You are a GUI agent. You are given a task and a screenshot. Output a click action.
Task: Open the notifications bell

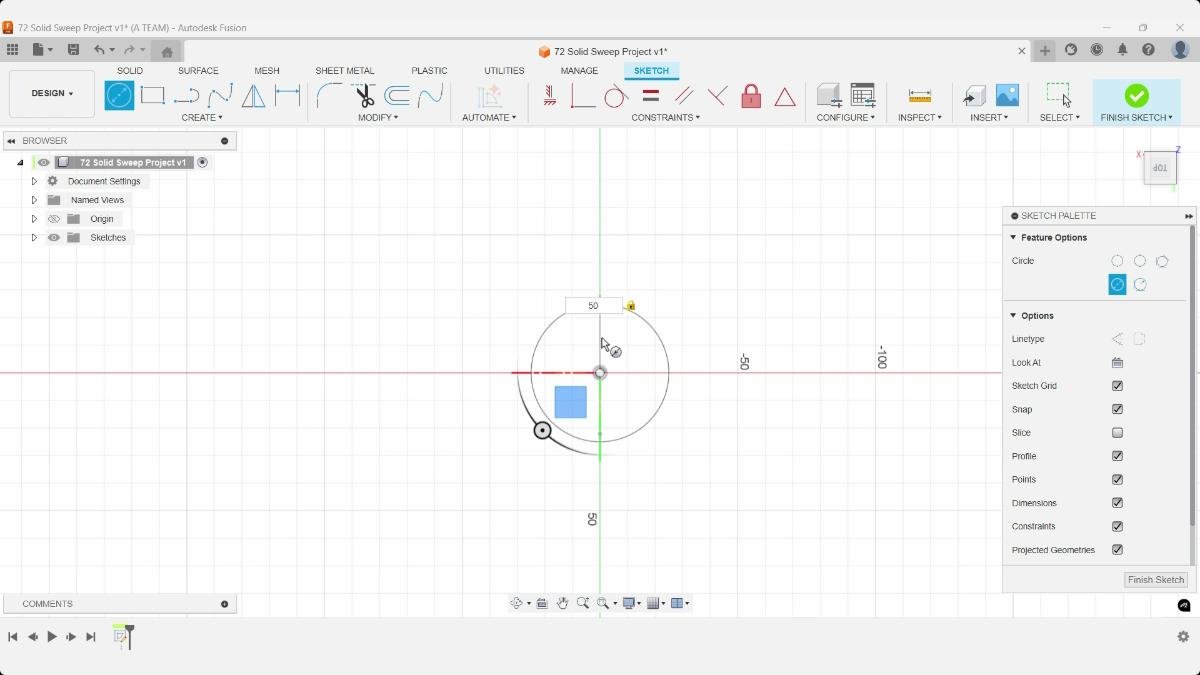1122,50
